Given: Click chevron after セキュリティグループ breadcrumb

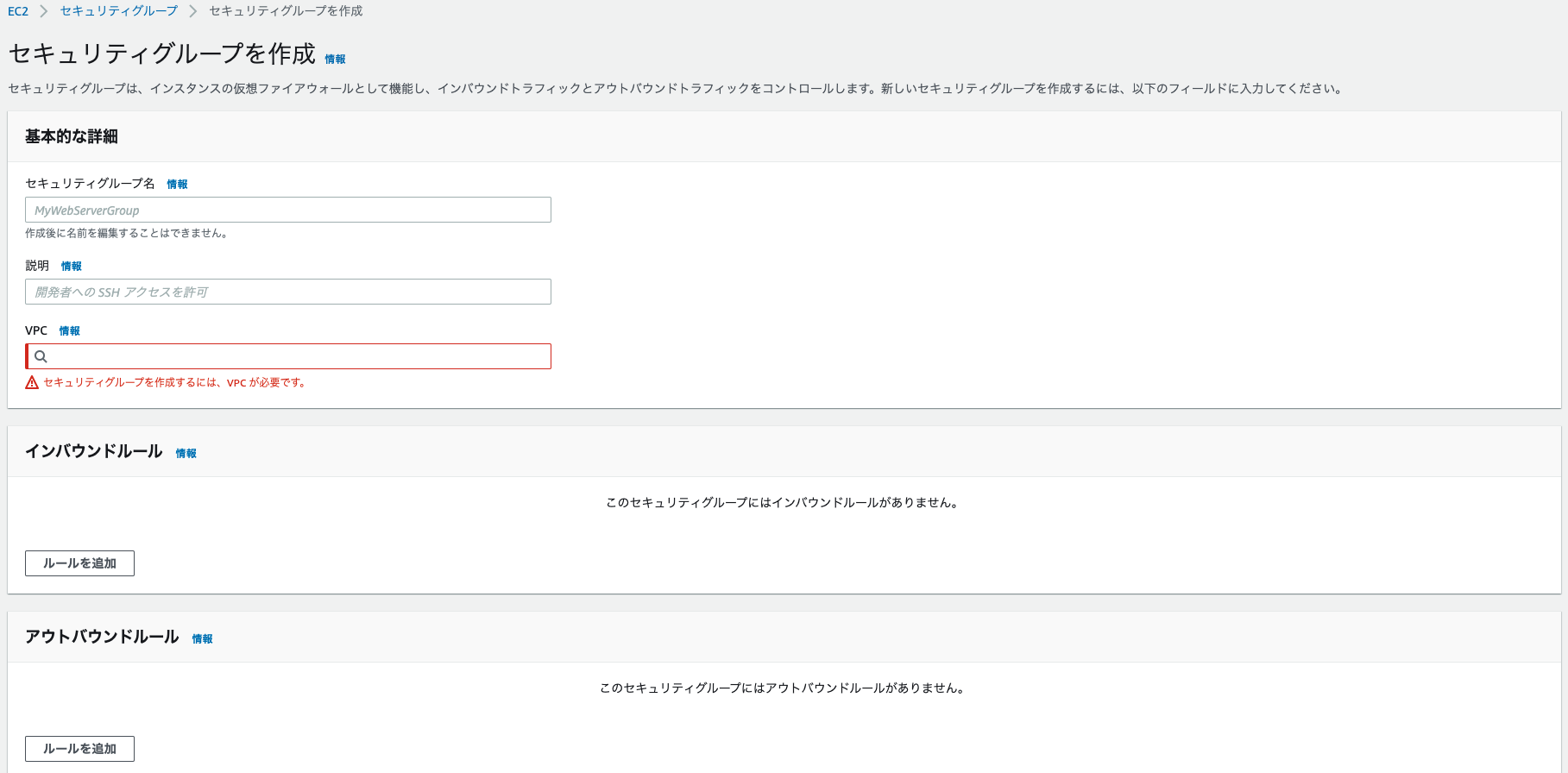Looking at the screenshot, I should (x=192, y=11).
